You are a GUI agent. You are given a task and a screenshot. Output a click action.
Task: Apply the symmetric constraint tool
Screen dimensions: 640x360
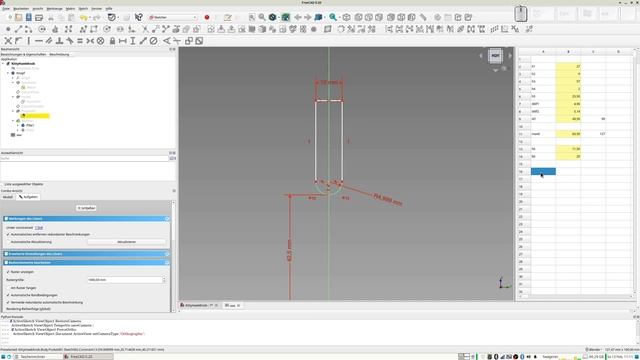point(90,41)
